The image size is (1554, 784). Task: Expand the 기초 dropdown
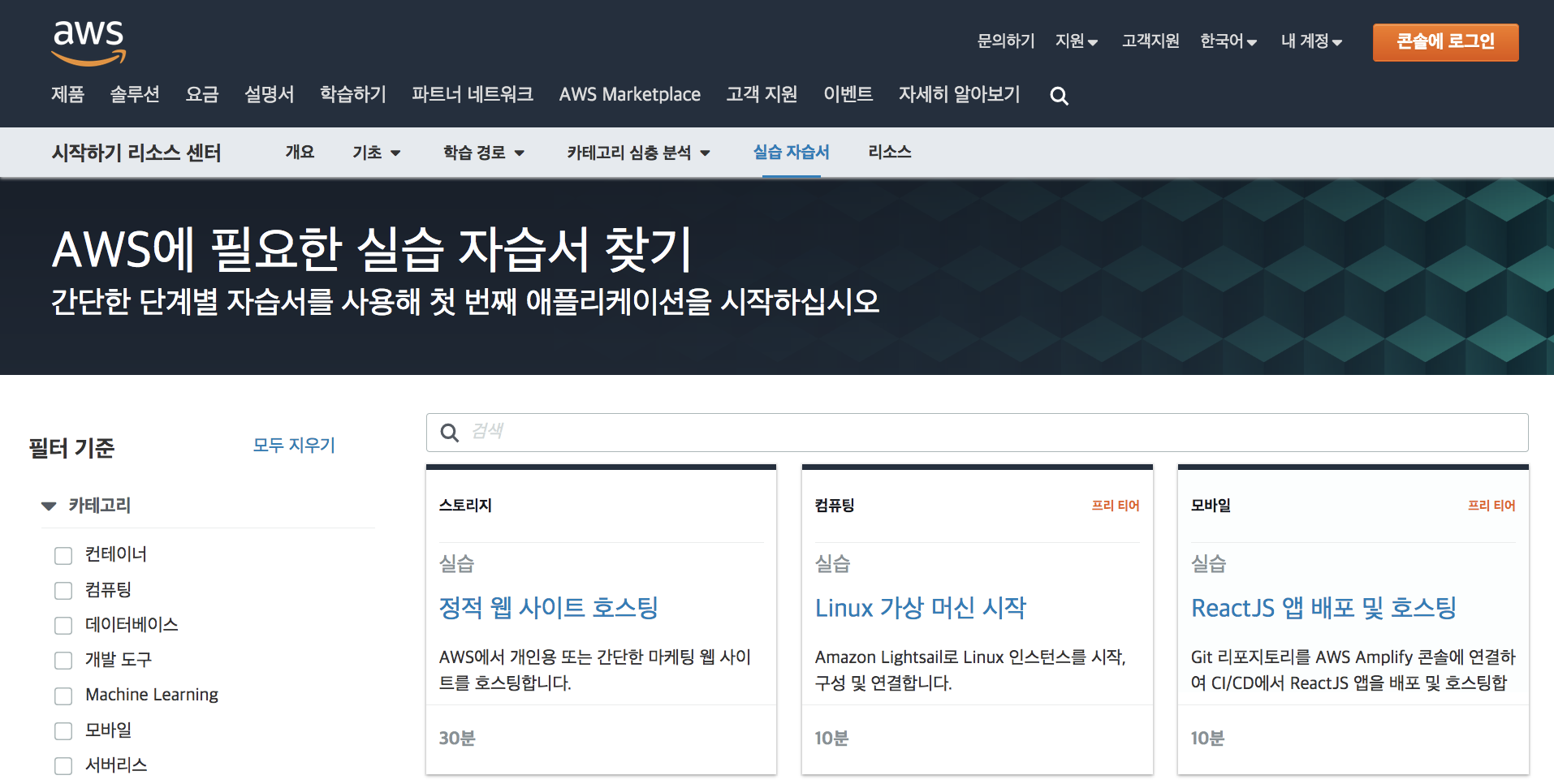pyautogui.click(x=377, y=153)
